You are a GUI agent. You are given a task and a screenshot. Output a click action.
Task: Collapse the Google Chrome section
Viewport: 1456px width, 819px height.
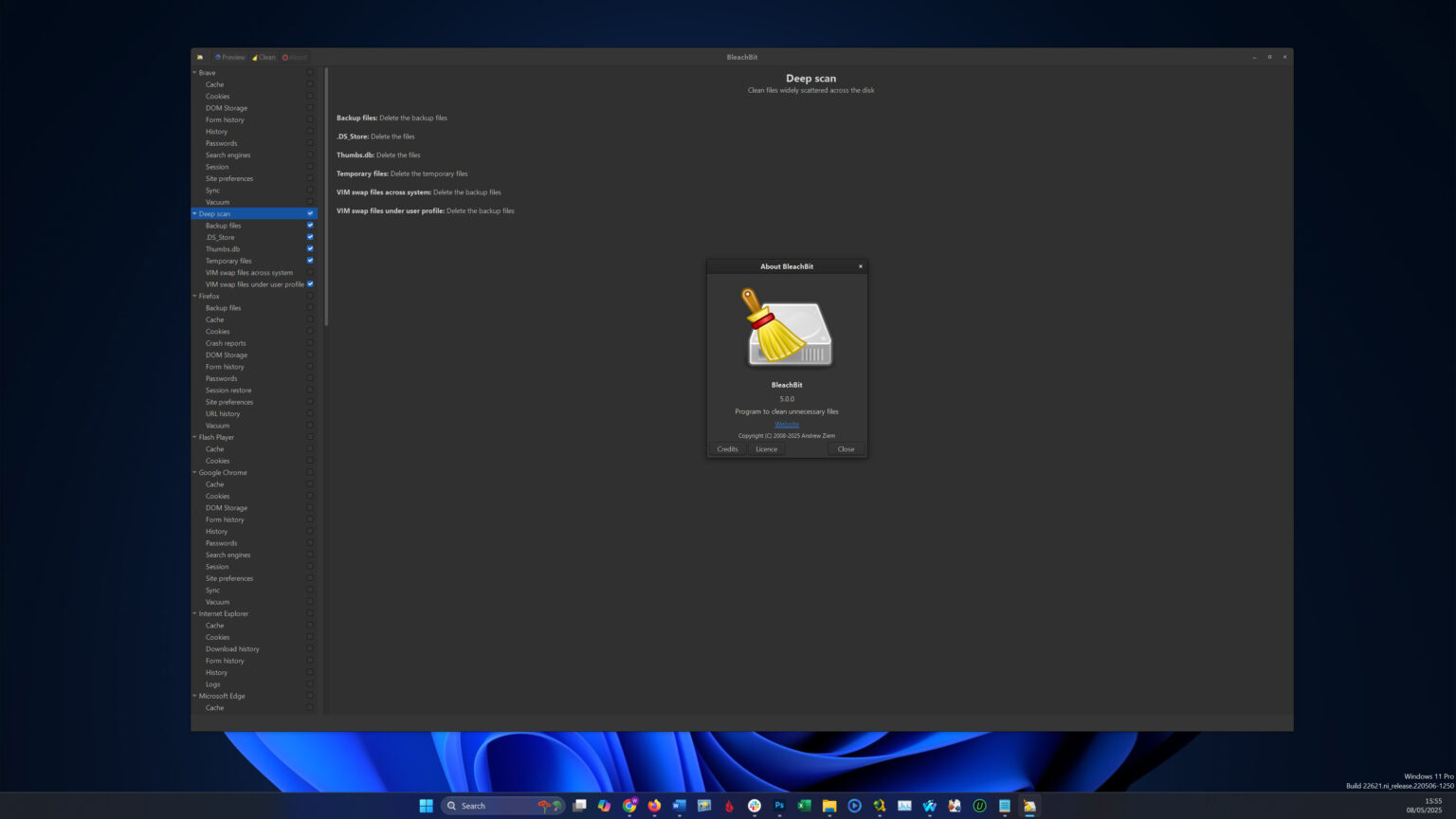(194, 472)
